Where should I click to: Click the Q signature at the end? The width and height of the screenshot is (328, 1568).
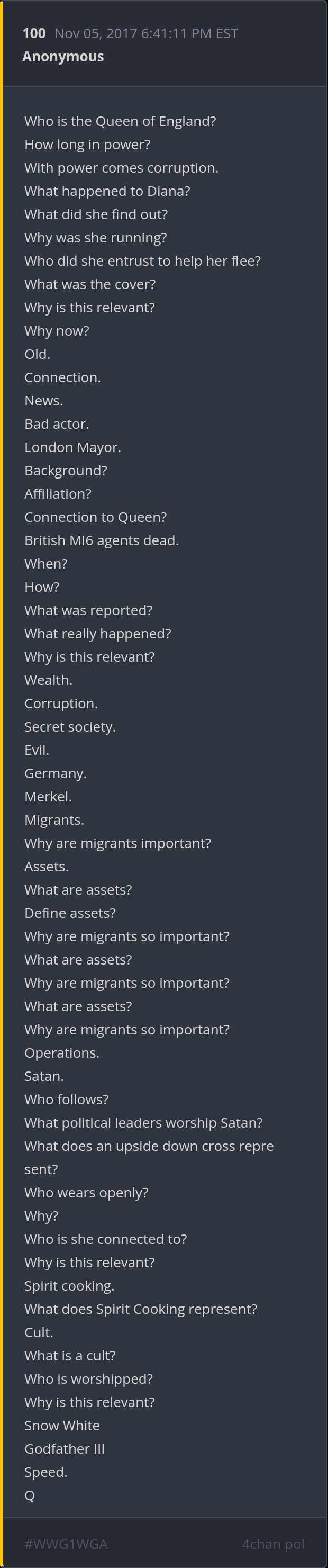pos(29,1495)
